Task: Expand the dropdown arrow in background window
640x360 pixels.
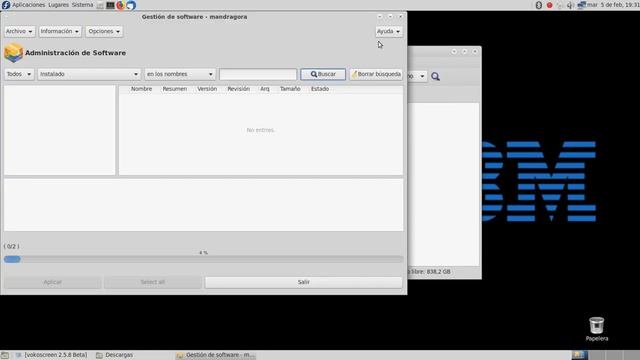Action: (x=422, y=76)
